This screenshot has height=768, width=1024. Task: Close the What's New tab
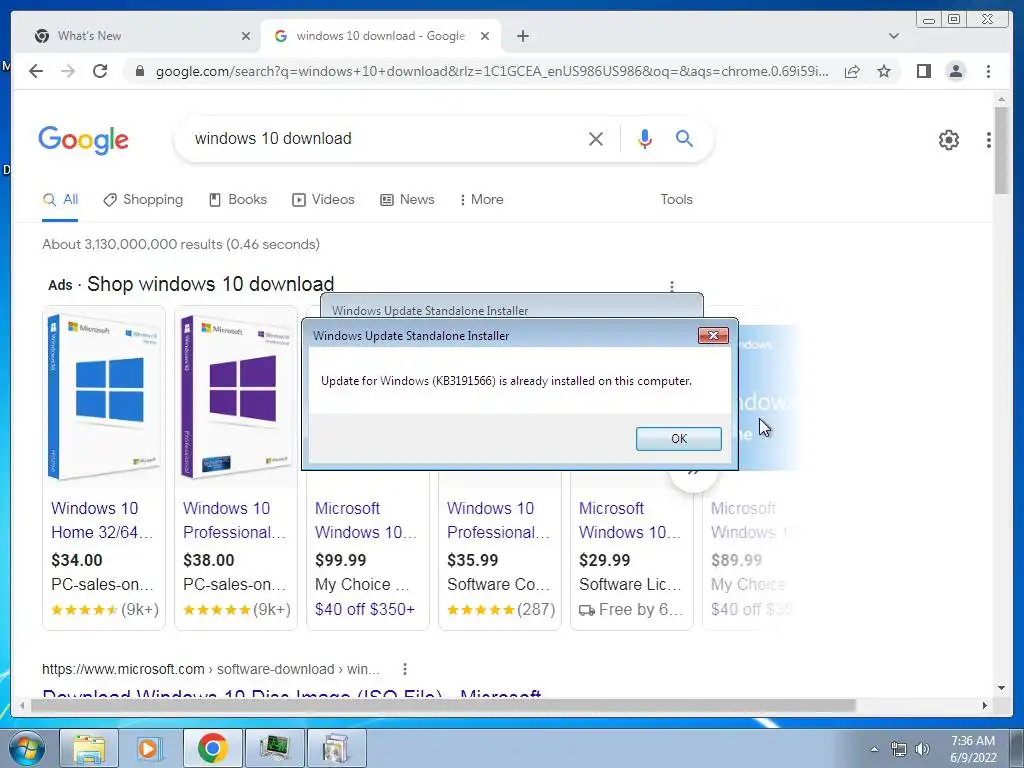pos(246,36)
